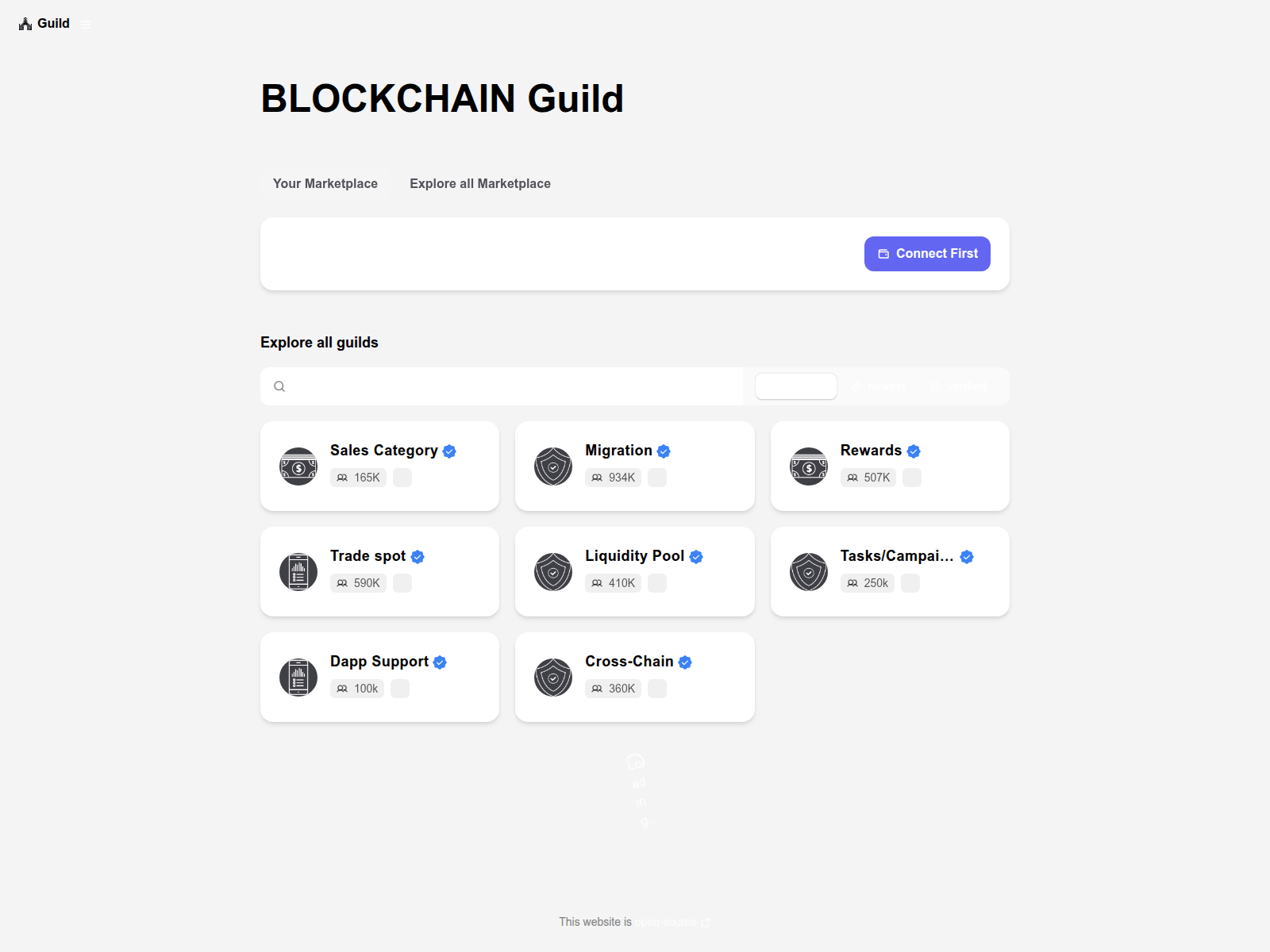Open the Liquidity Pool guild title
Image resolution: width=1270 pixels, height=952 pixels.
click(x=634, y=556)
